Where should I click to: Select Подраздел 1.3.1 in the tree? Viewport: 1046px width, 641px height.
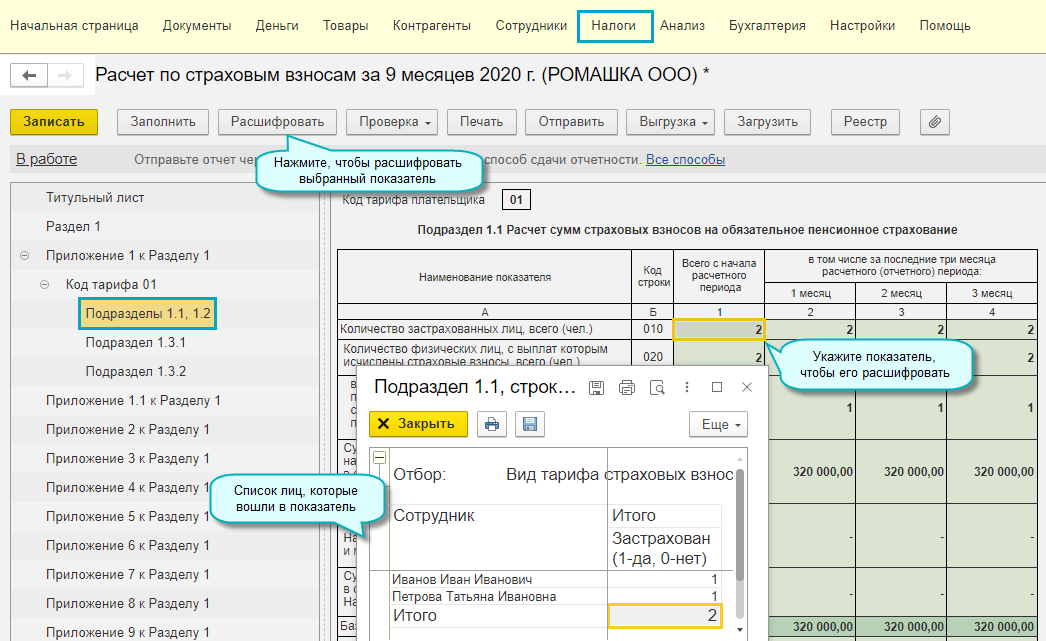coord(135,343)
